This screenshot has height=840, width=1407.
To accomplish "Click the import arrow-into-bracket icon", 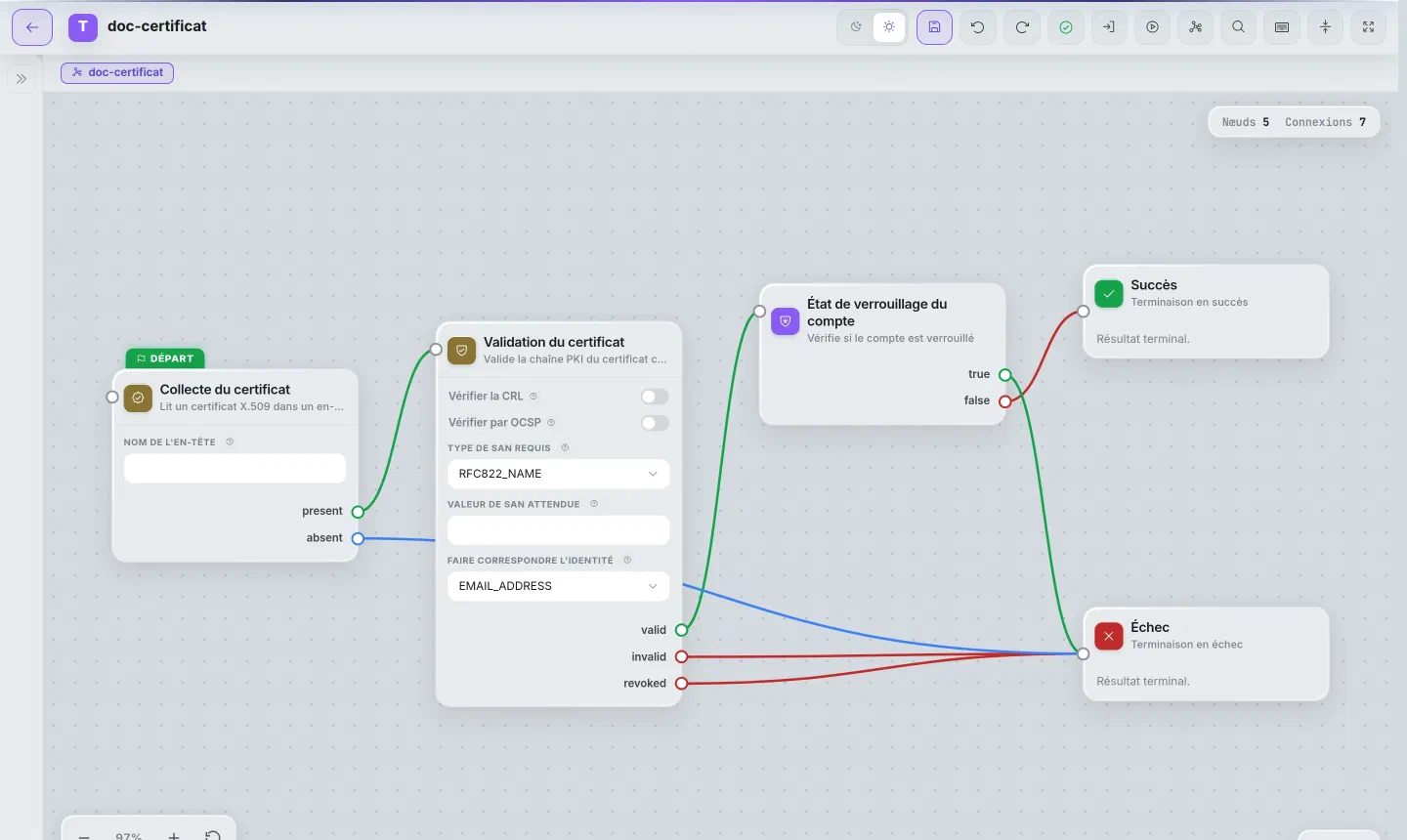I will (x=1109, y=26).
